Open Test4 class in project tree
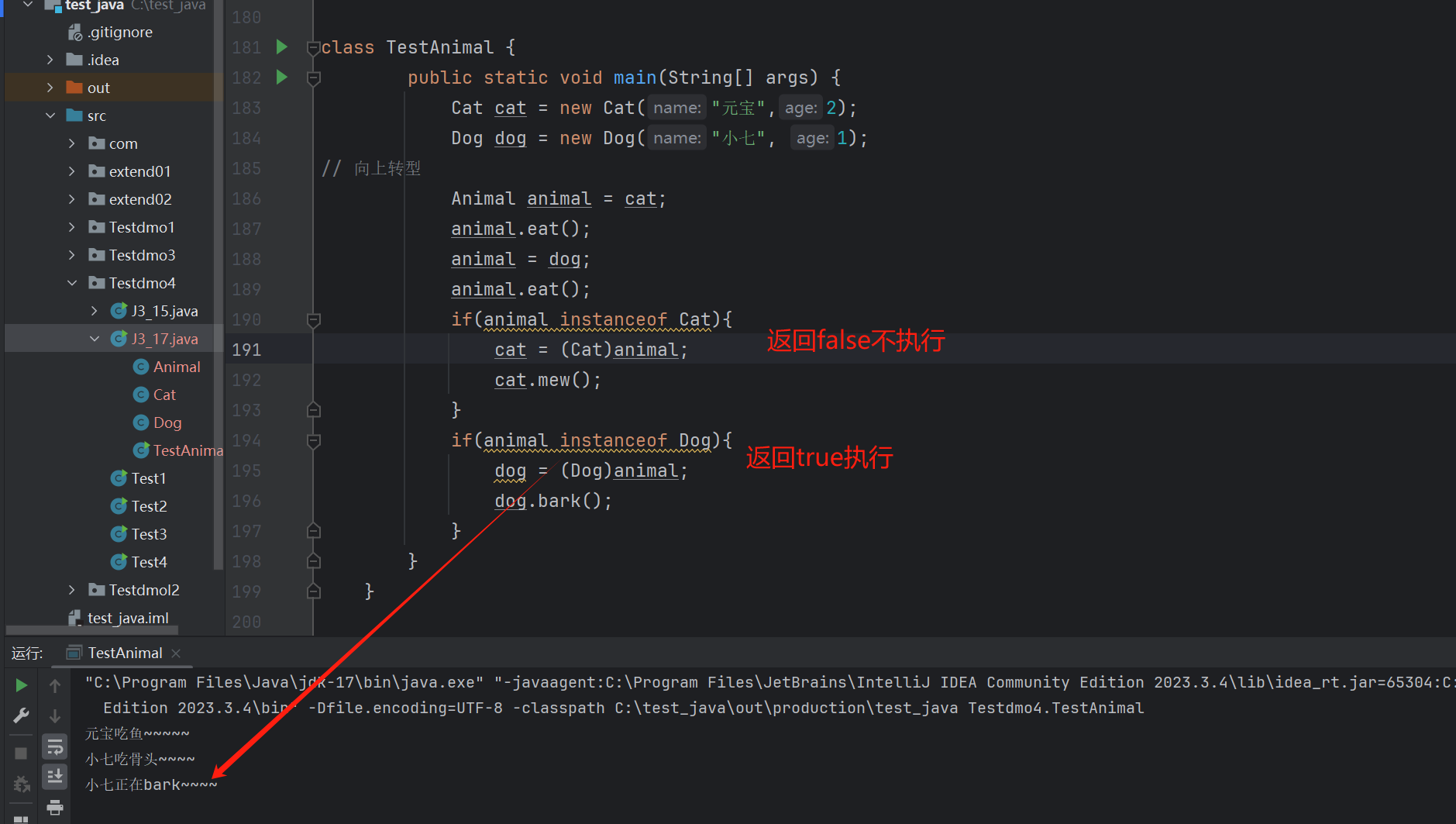Image resolution: width=1456 pixels, height=824 pixels. click(149, 562)
